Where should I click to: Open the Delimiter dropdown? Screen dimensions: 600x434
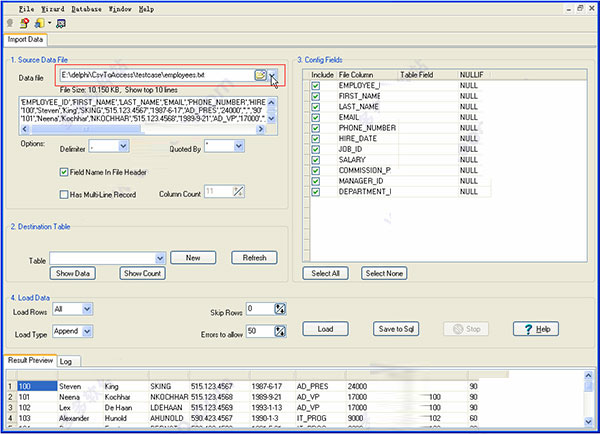click(x=122, y=146)
